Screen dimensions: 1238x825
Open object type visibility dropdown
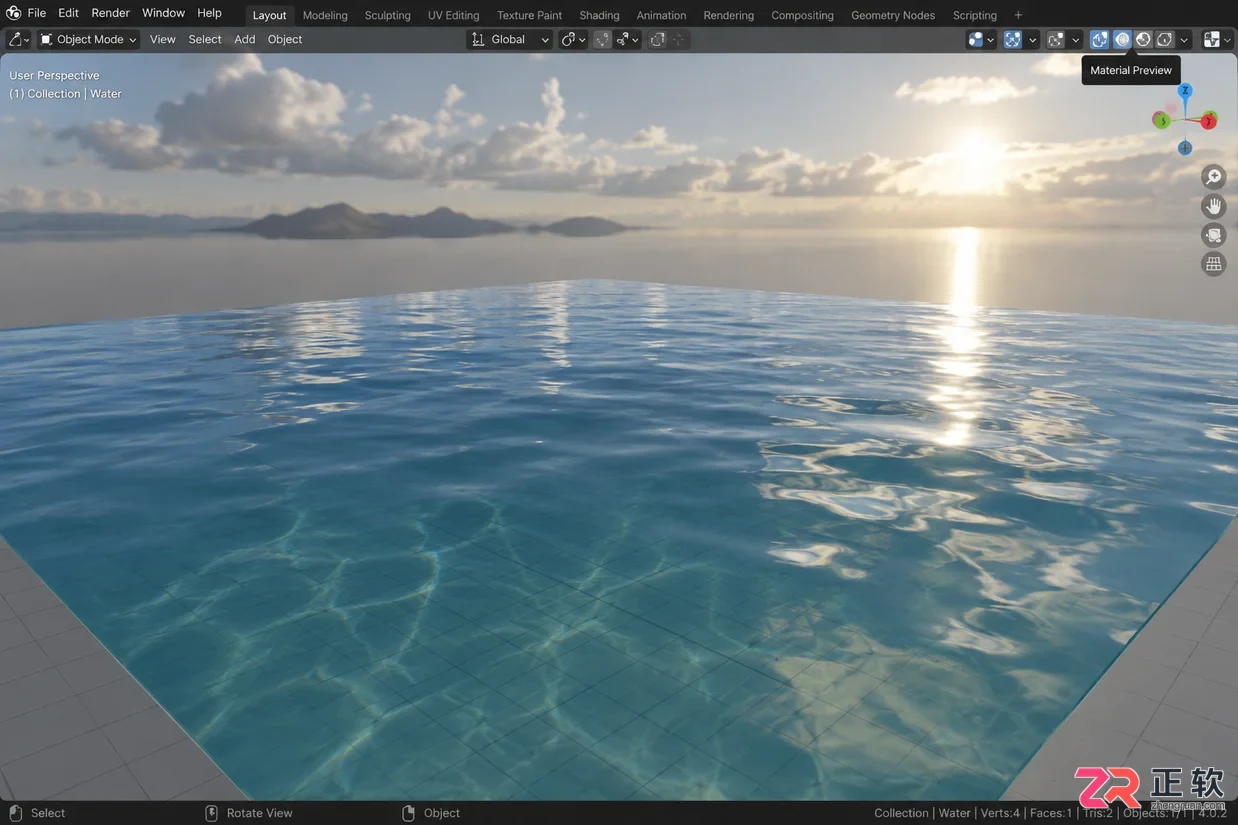[981, 39]
